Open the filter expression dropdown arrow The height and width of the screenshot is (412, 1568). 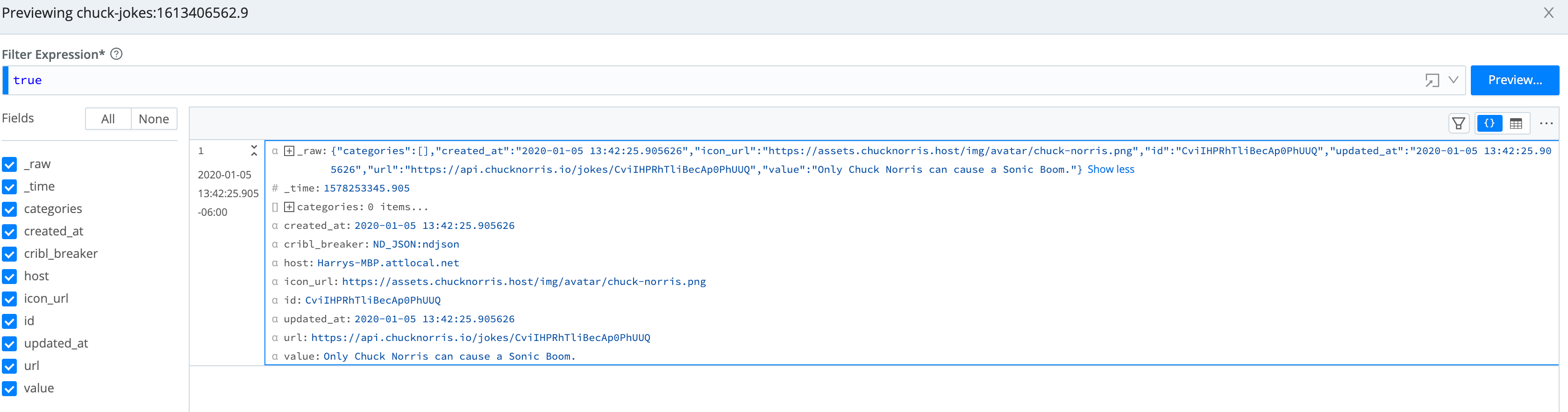tap(1454, 80)
